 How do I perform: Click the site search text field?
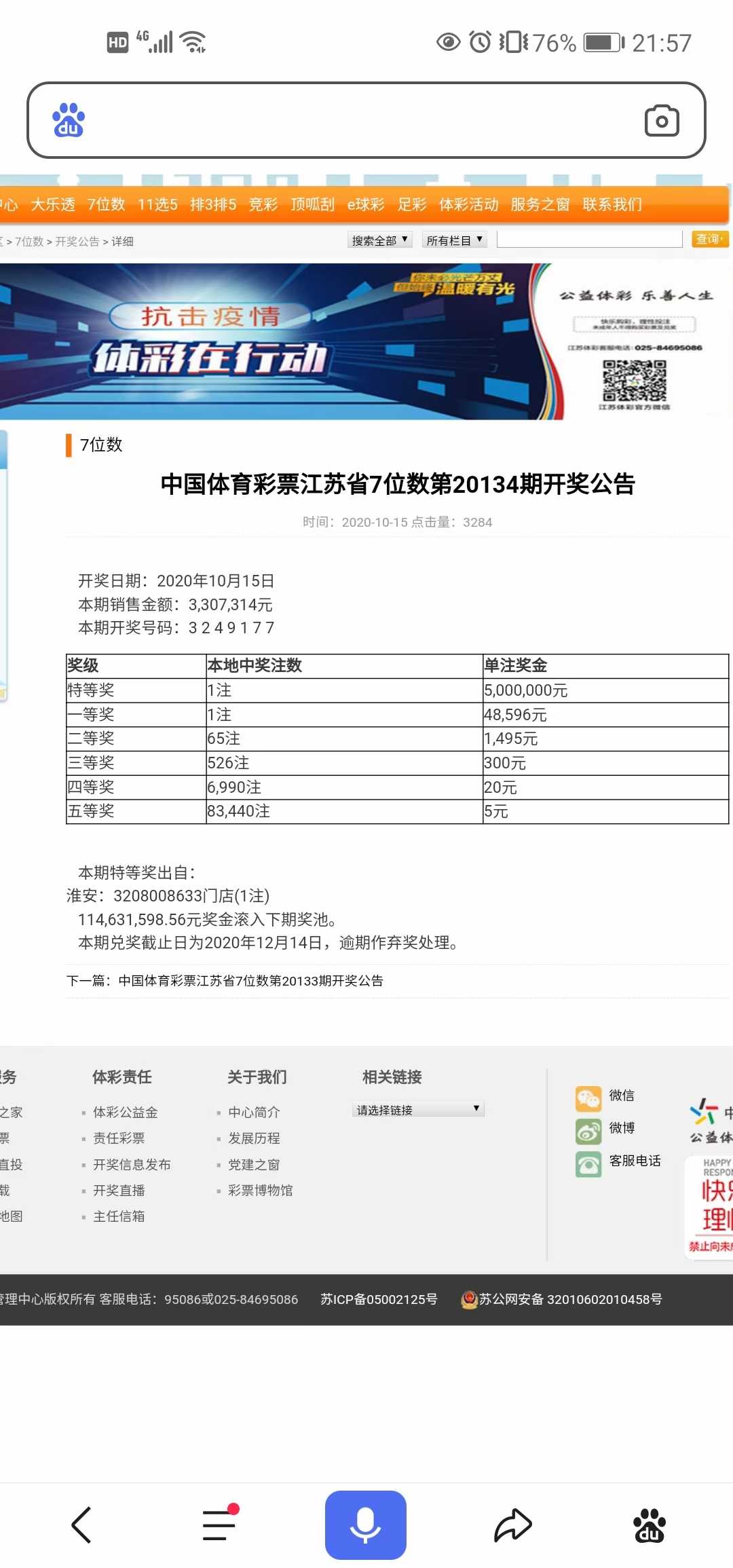(590, 239)
